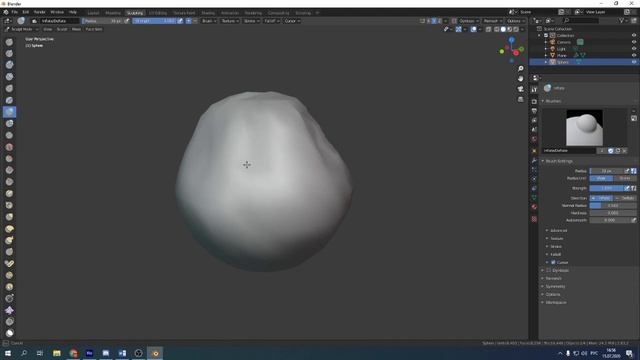640x360 pixels.
Task: Hide the Plane object in outliner
Action: pyautogui.click(x=634, y=55)
